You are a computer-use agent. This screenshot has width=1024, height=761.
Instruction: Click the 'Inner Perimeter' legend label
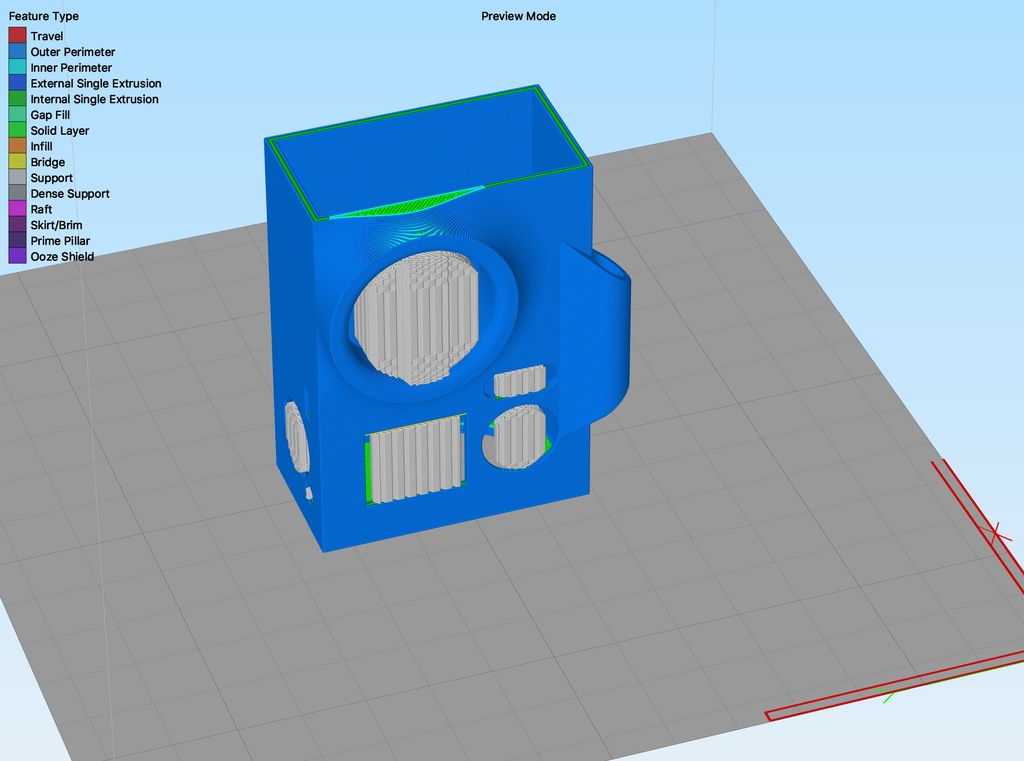click(x=71, y=68)
